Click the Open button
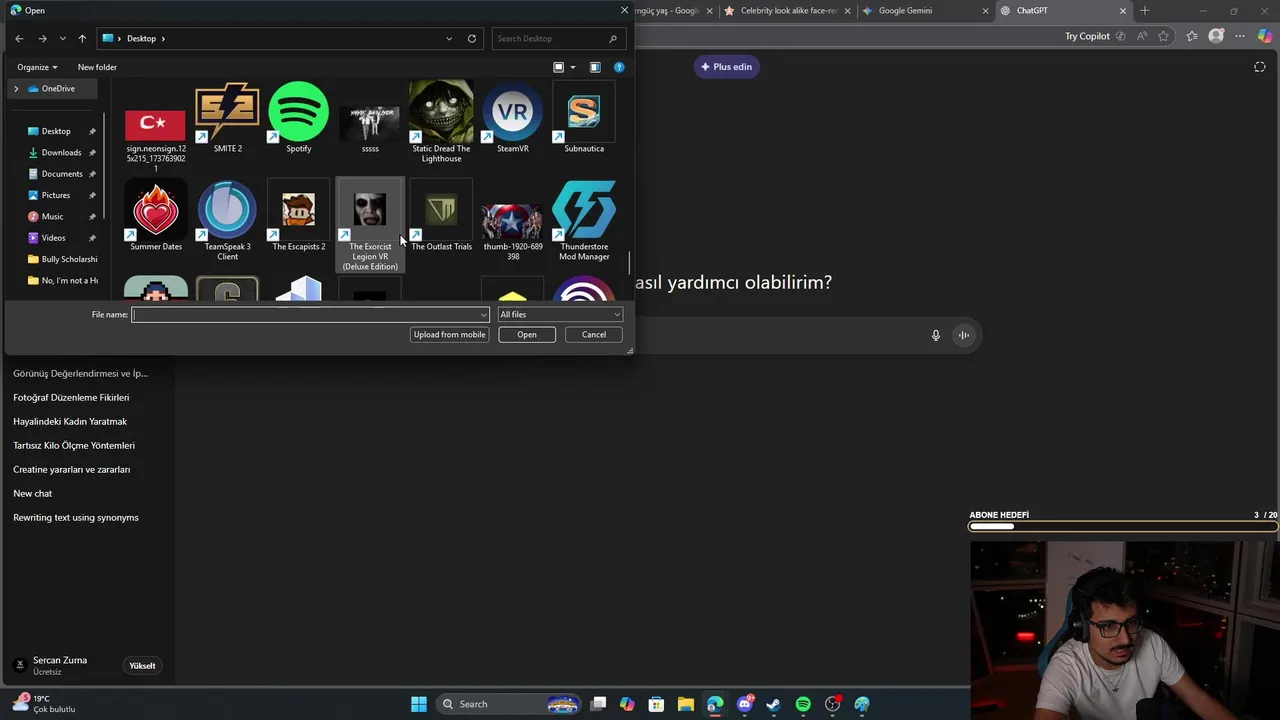This screenshot has height=720, width=1280. (527, 335)
